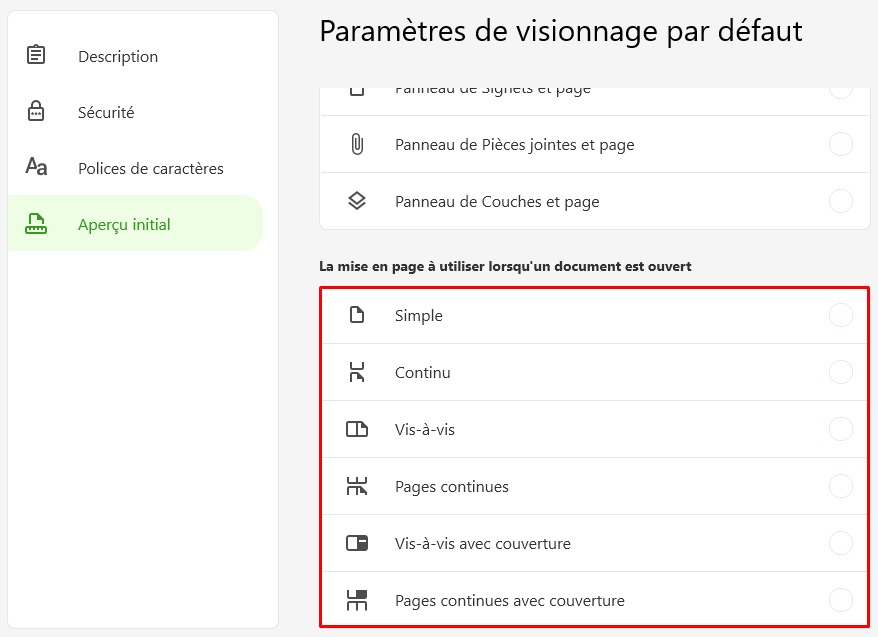Image resolution: width=878 pixels, height=637 pixels.
Task: Click the paperclip Pièces jointes icon
Action: [x=357, y=144]
